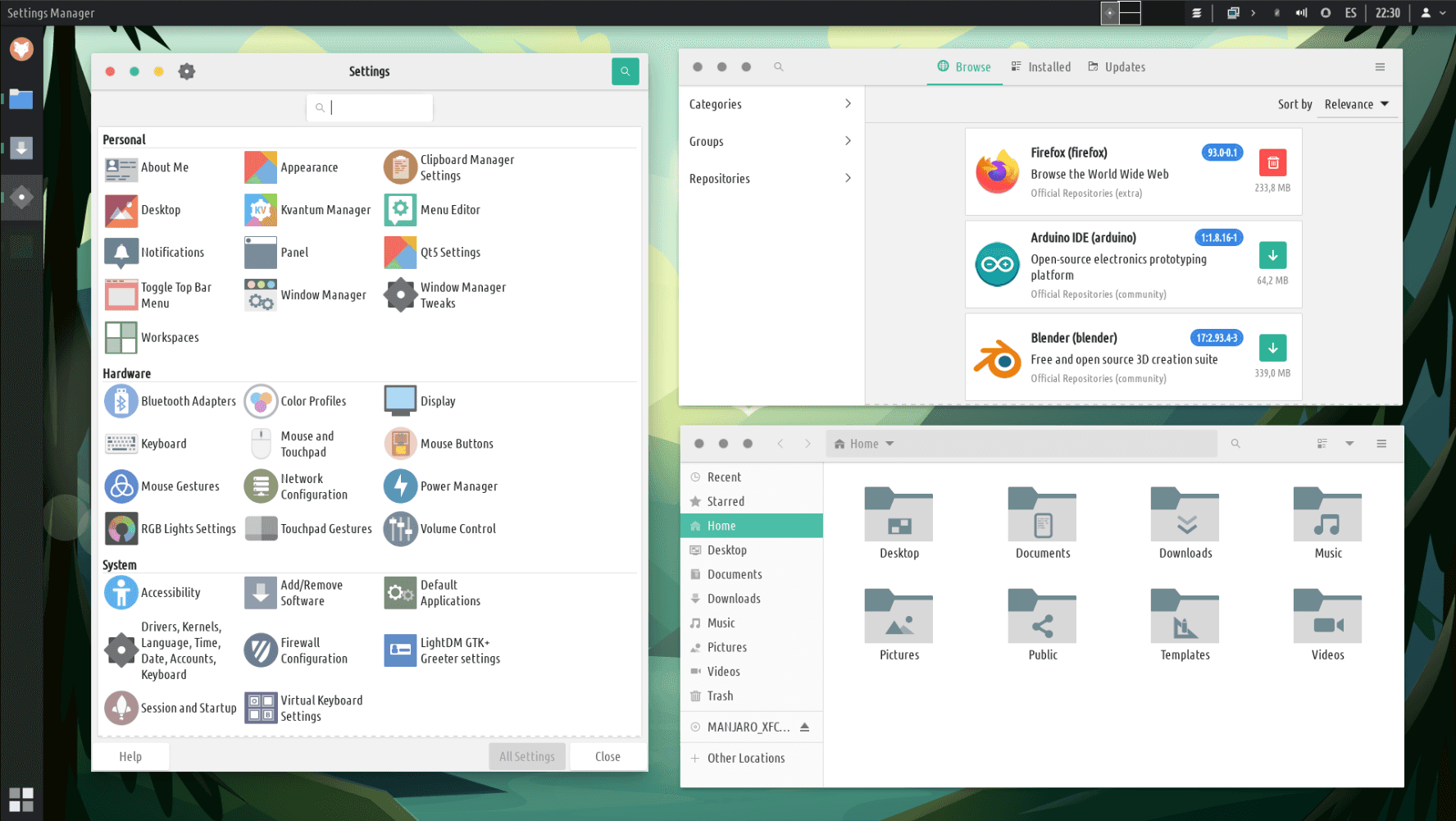Screen dimensions: 1456x821
Task: Switch to the Updates tab
Action: point(1117,67)
